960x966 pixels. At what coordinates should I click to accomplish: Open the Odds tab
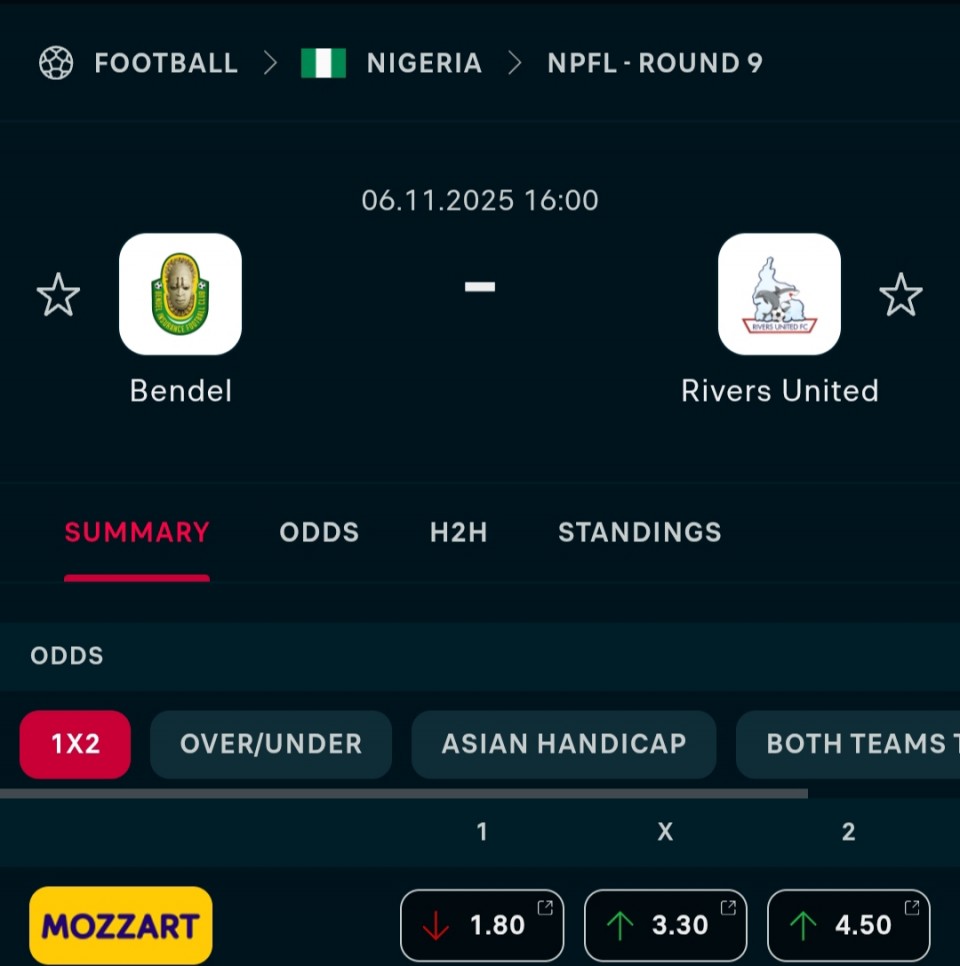pos(319,532)
